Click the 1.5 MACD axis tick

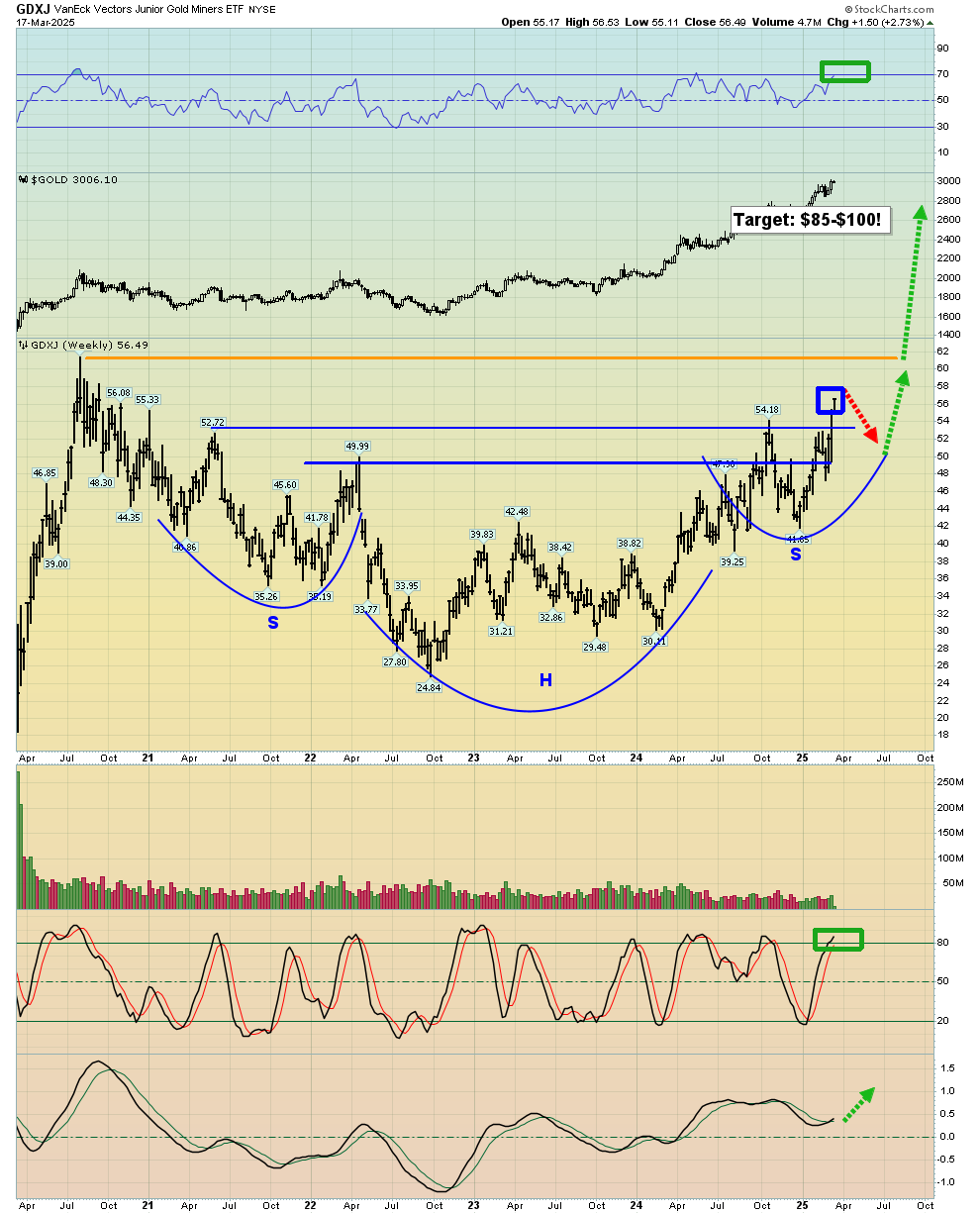click(947, 1068)
